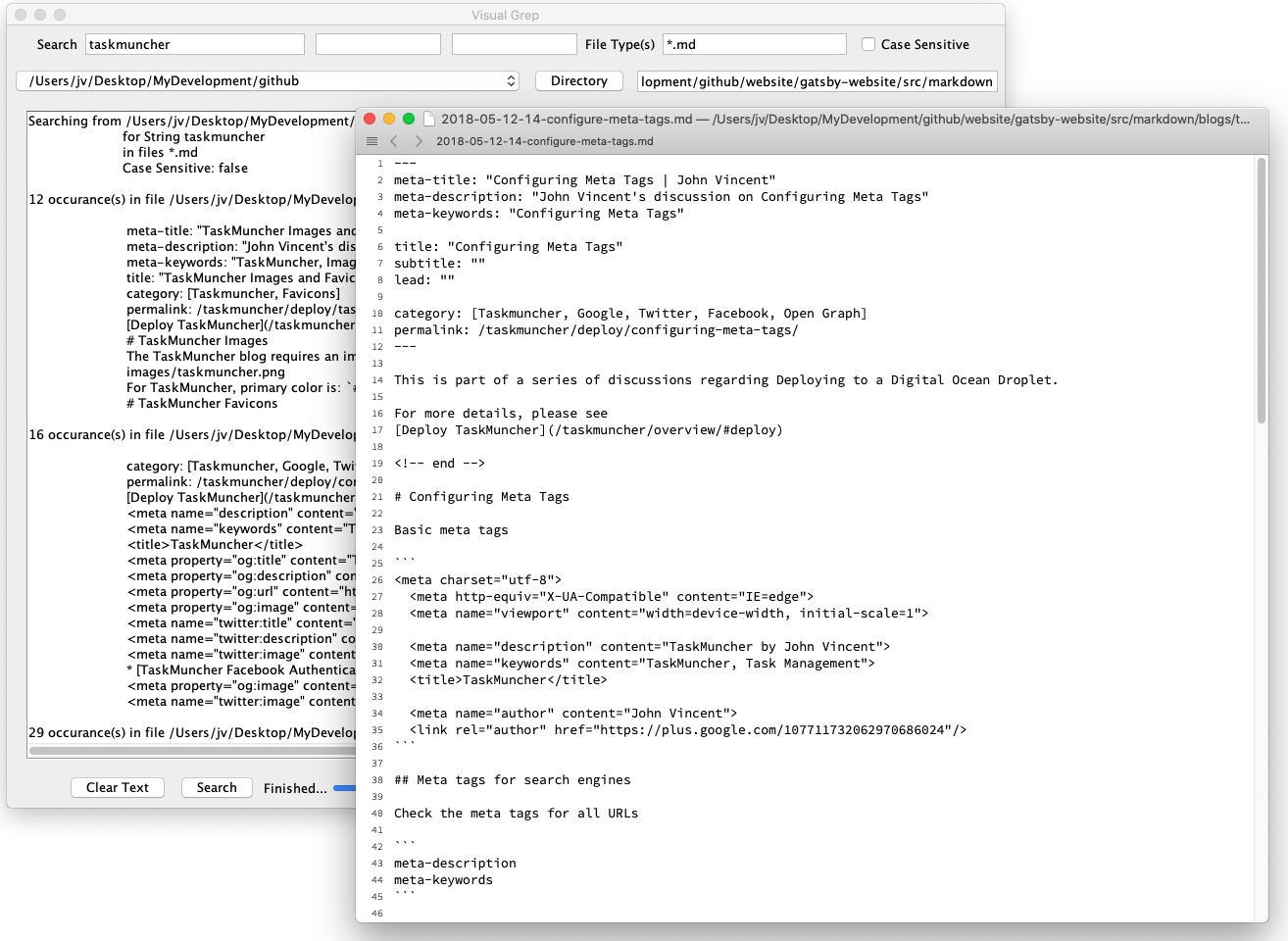Click the 'meta-keywords' line near the bottom of editor
Viewport: 1288px width, 941px height.
click(443, 880)
